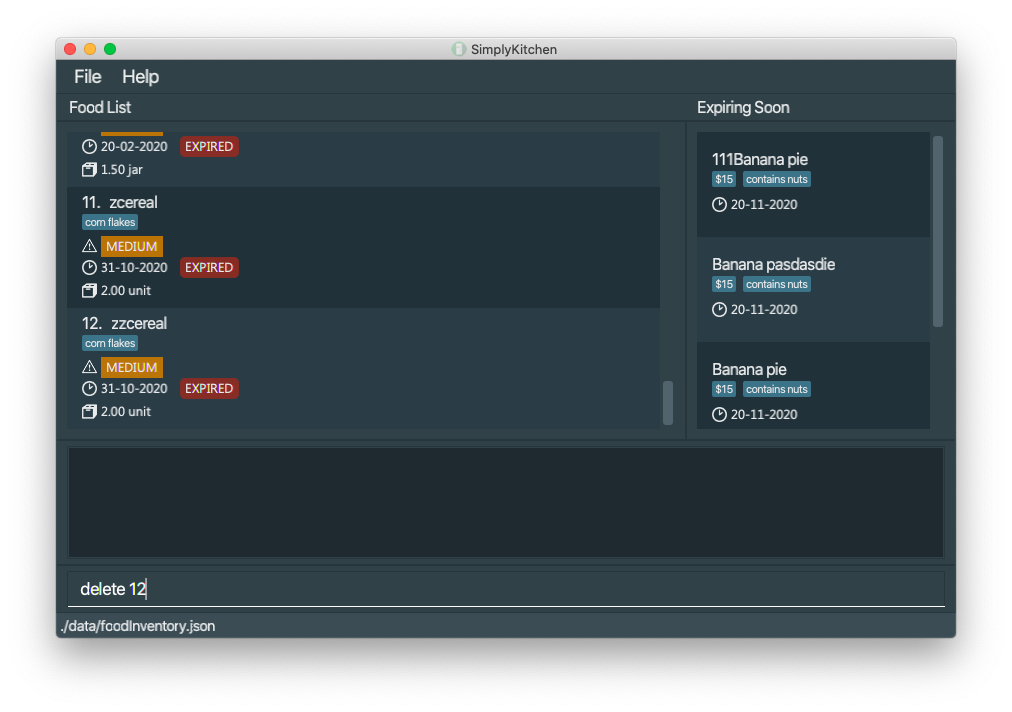This screenshot has width=1012, height=712.
Task: Click the clock icon under Banana pasdasdie
Action: pyautogui.click(x=719, y=310)
